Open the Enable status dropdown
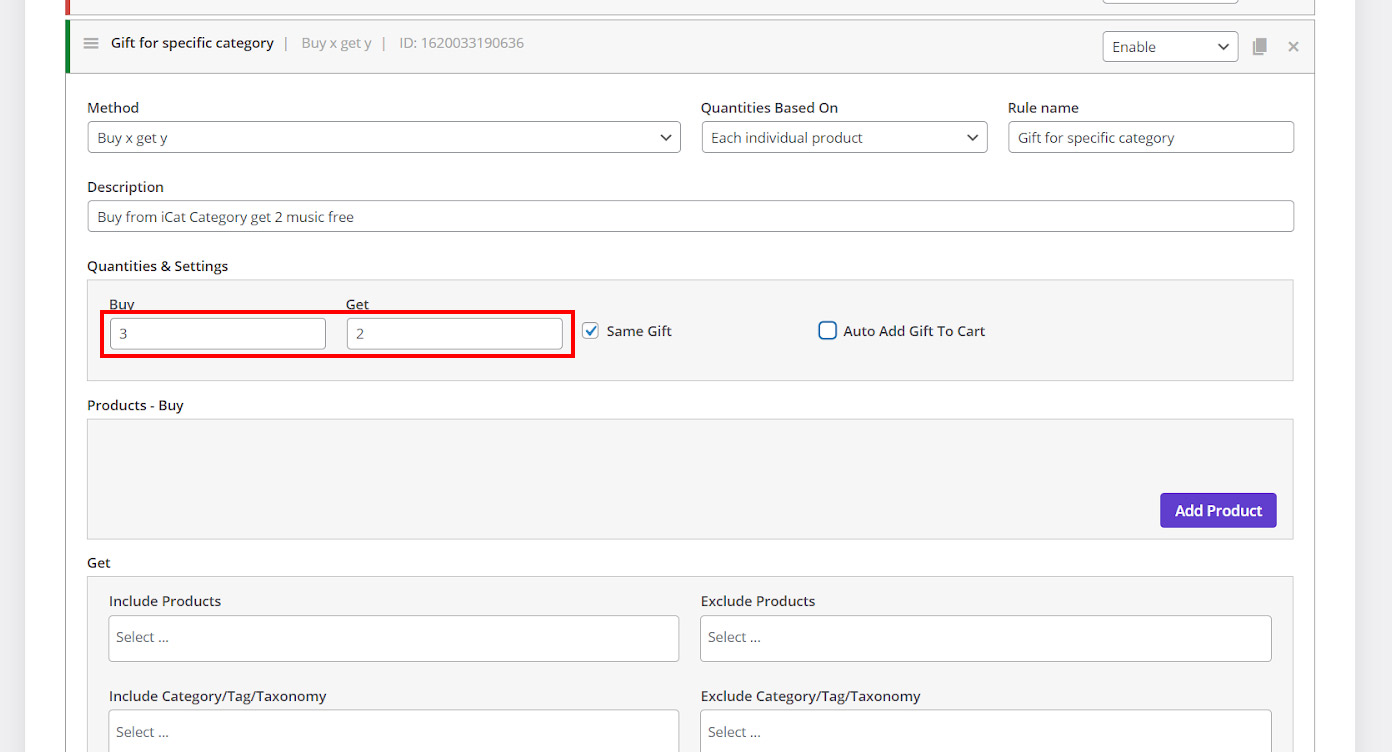1392x752 pixels. pyautogui.click(x=1169, y=47)
